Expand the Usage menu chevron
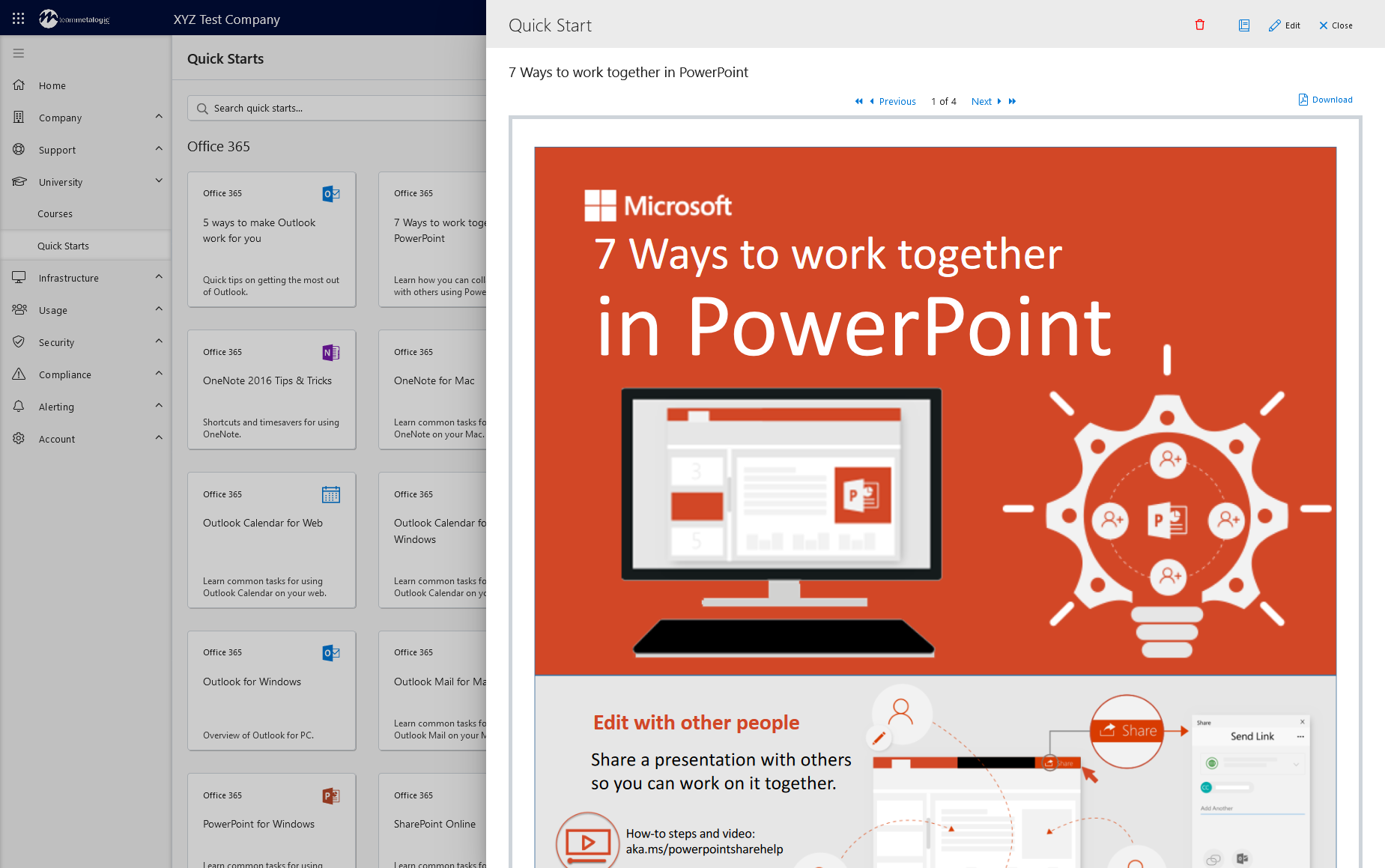 (159, 309)
